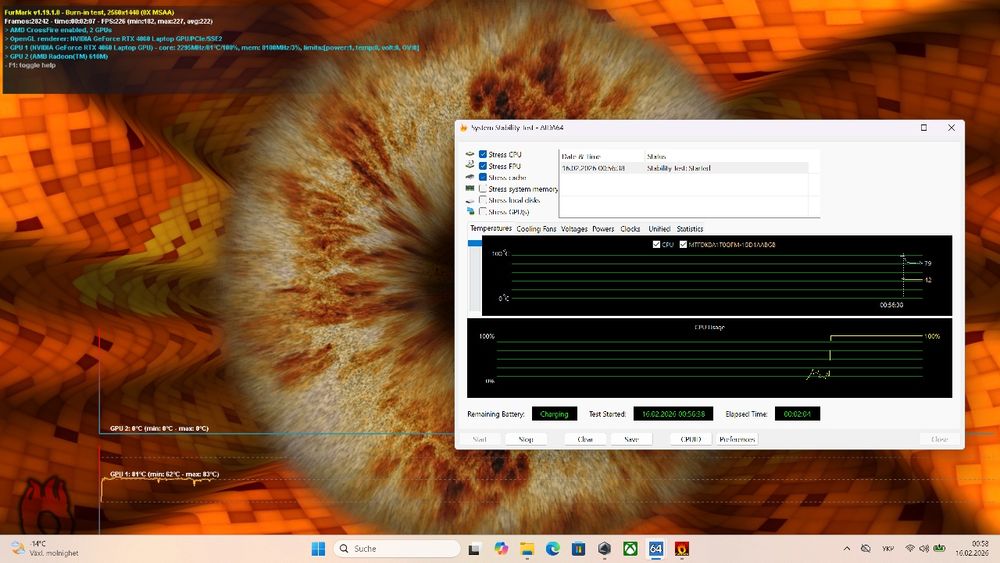Open the Microsoft Store taskbar icon
The image size is (1000, 563).
579,549
